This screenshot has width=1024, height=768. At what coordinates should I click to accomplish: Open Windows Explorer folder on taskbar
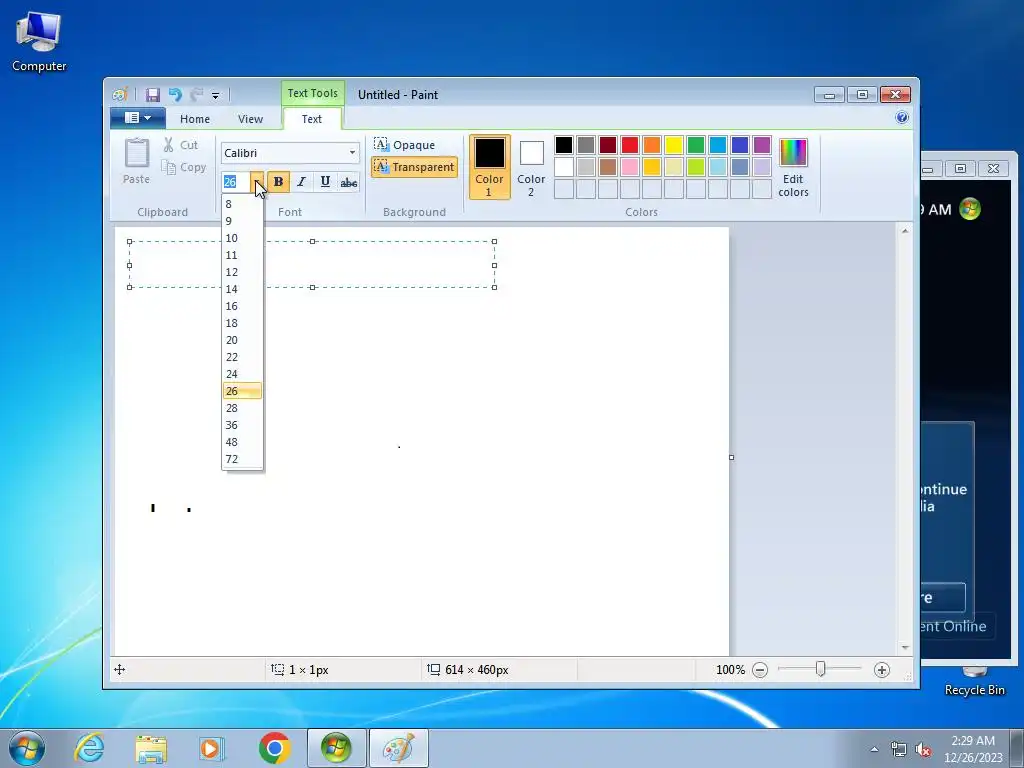click(x=151, y=748)
